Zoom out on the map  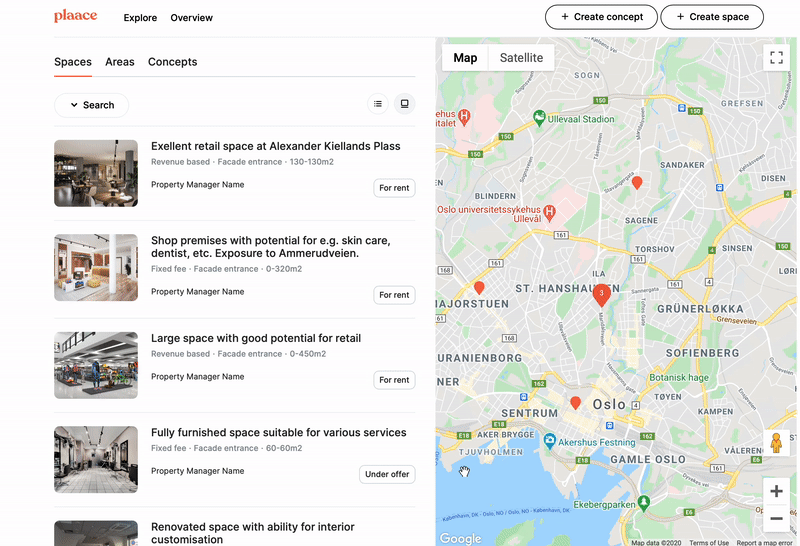(x=776, y=519)
